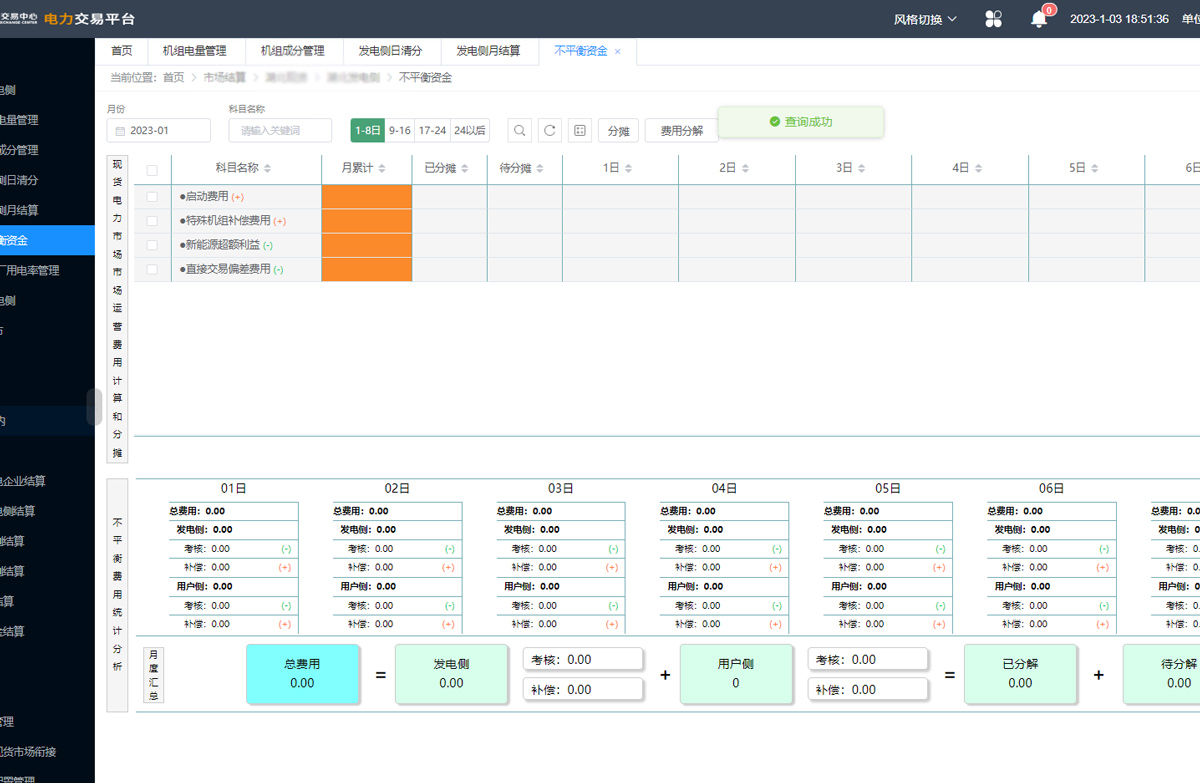Click the 06日 daily statistics heading
The height and width of the screenshot is (783, 1200).
pos(1051,489)
